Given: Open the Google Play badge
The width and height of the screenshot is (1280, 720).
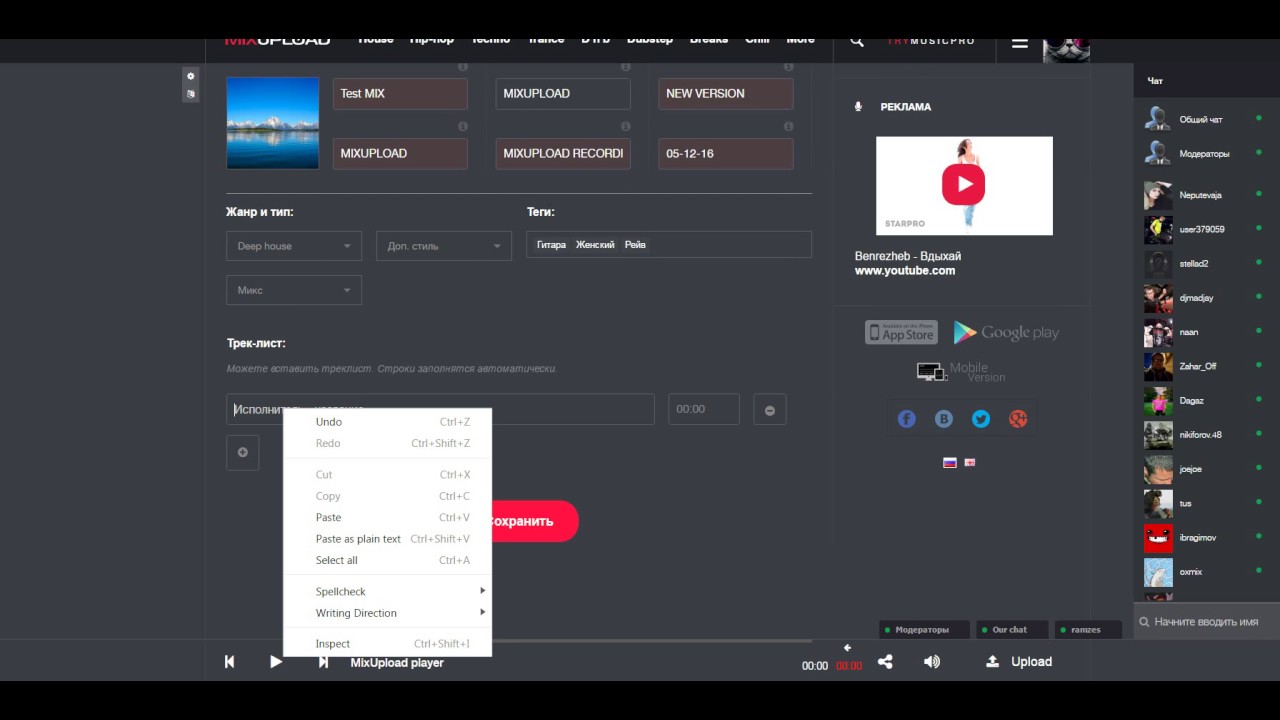Looking at the screenshot, I should click(1006, 332).
